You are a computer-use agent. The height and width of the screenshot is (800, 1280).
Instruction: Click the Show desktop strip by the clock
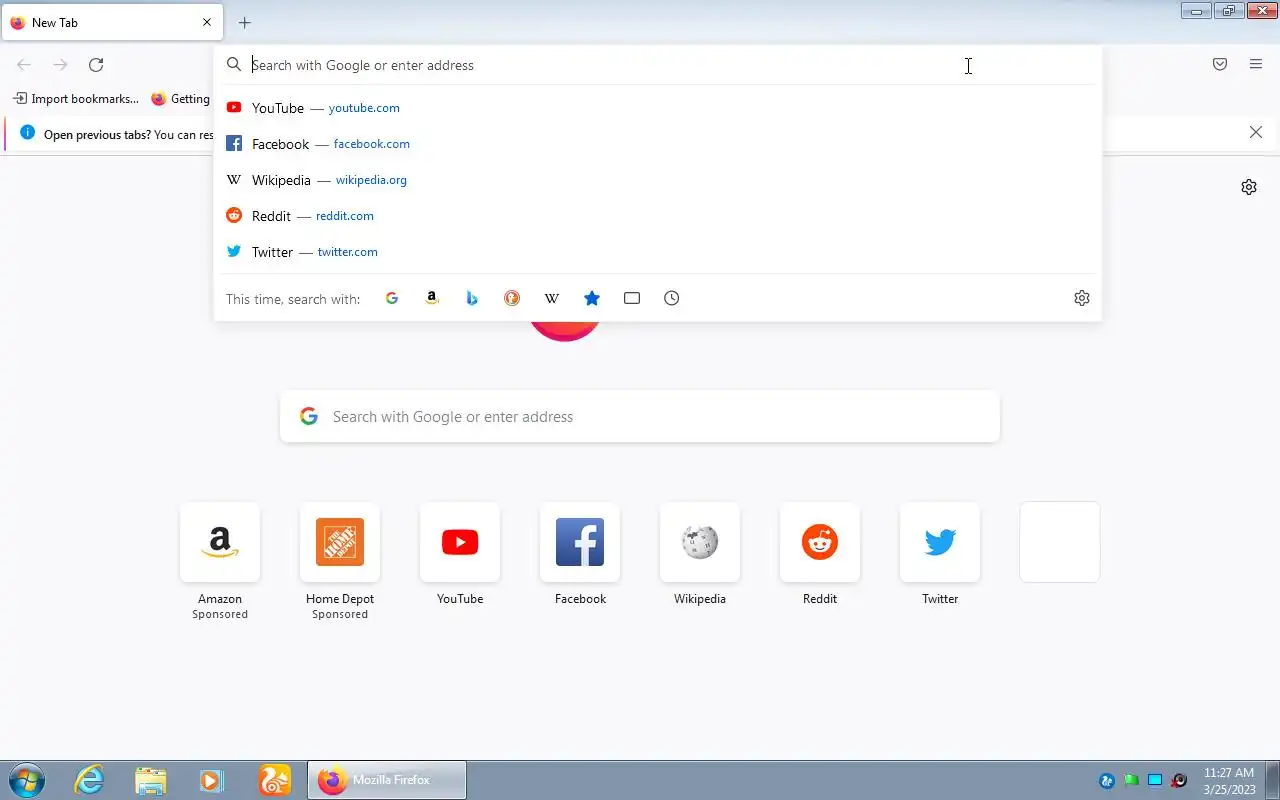point(1273,780)
